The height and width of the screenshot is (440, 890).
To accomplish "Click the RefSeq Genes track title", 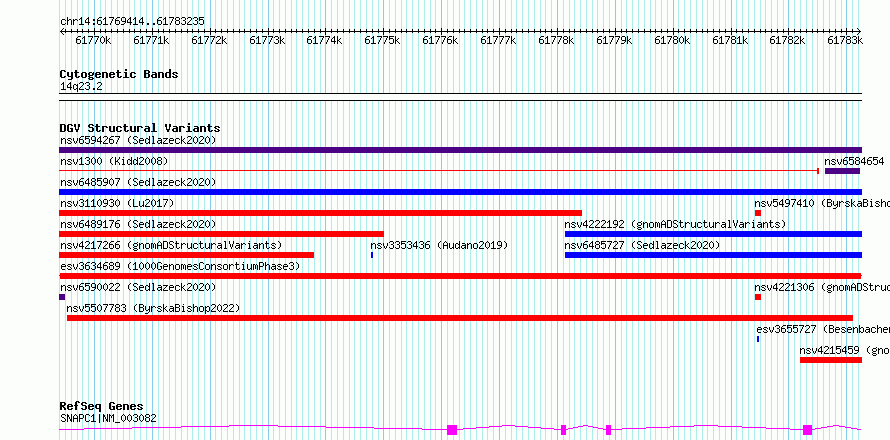I will [x=102, y=407].
